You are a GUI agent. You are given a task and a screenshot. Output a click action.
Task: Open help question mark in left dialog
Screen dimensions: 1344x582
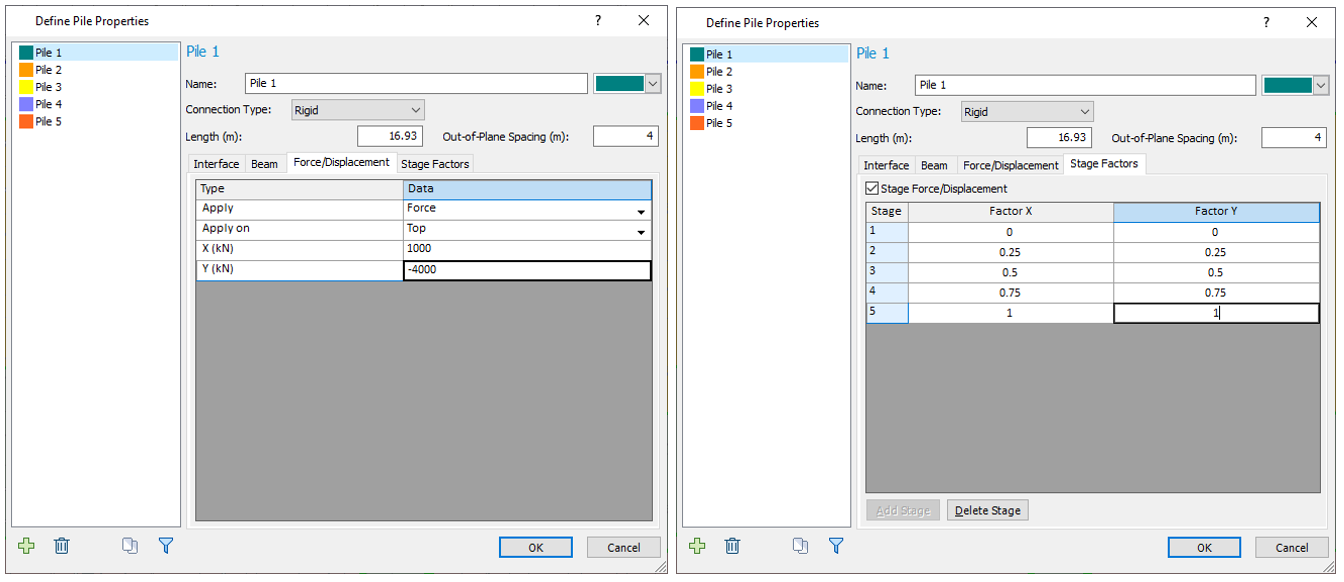click(598, 20)
